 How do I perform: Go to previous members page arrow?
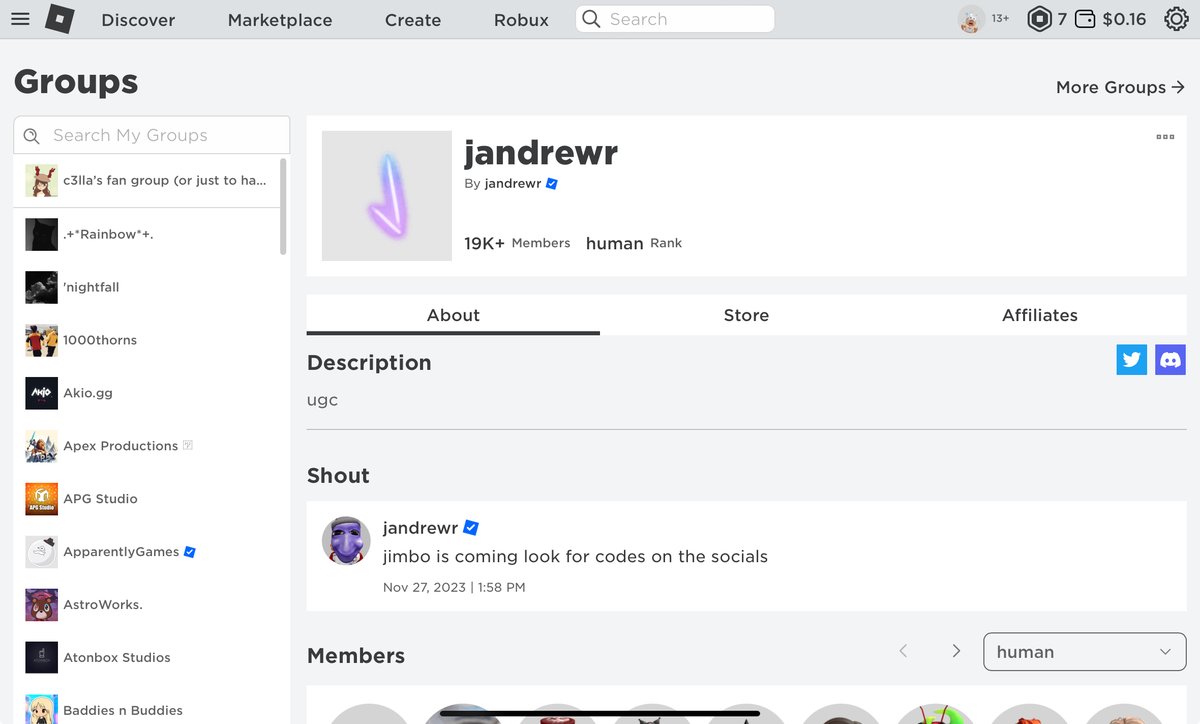pyautogui.click(x=903, y=651)
